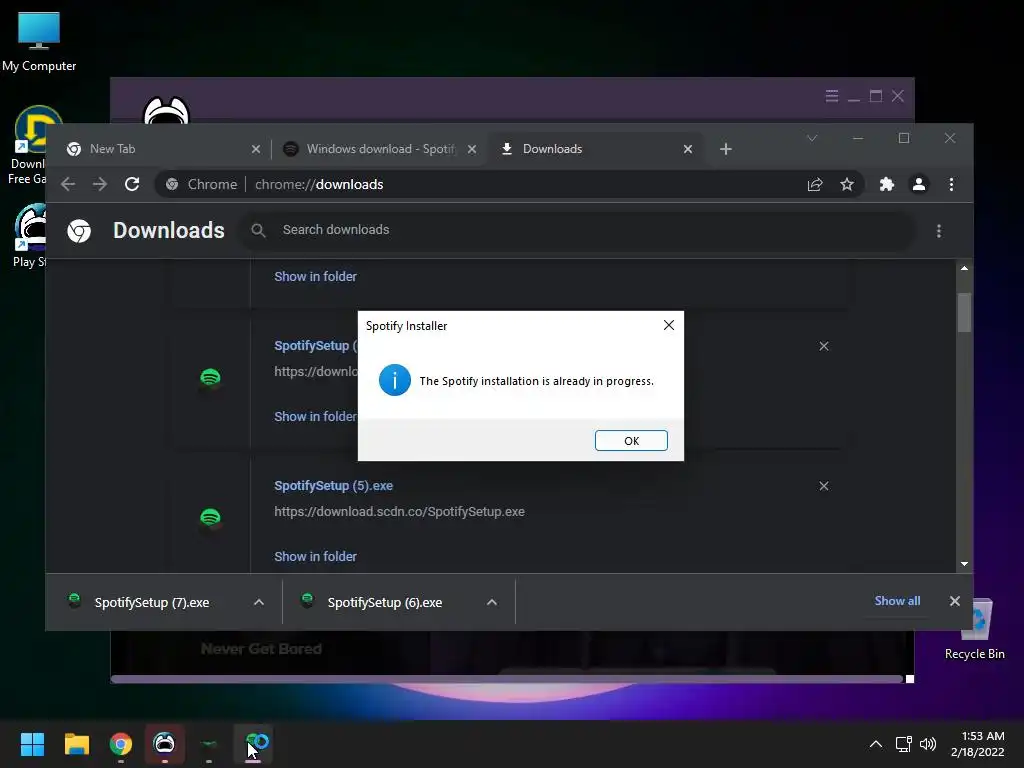The height and width of the screenshot is (768, 1024).
Task: Close the Downloads tab
Action: coord(688,150)
